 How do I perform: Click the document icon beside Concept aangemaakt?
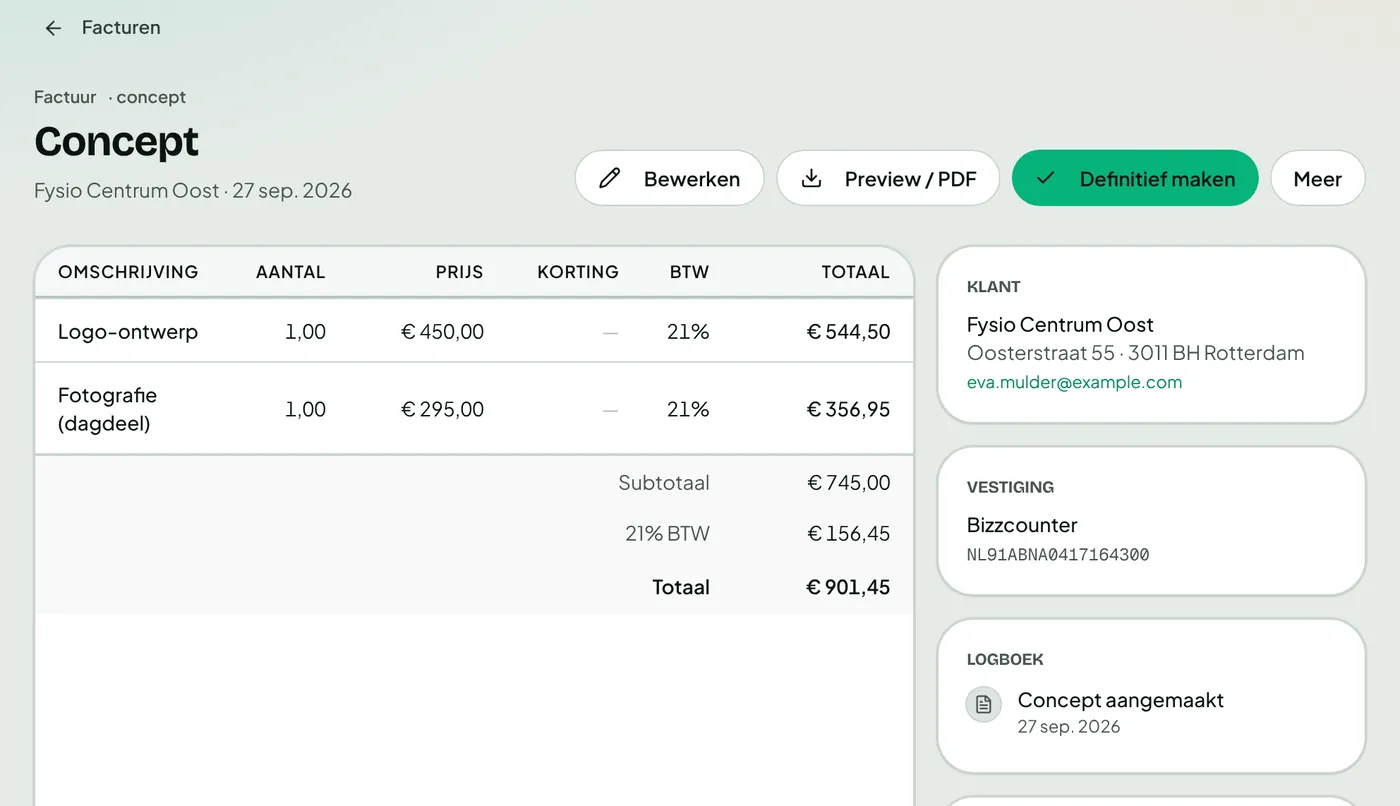pyautogui.click(x=983, y=704)
